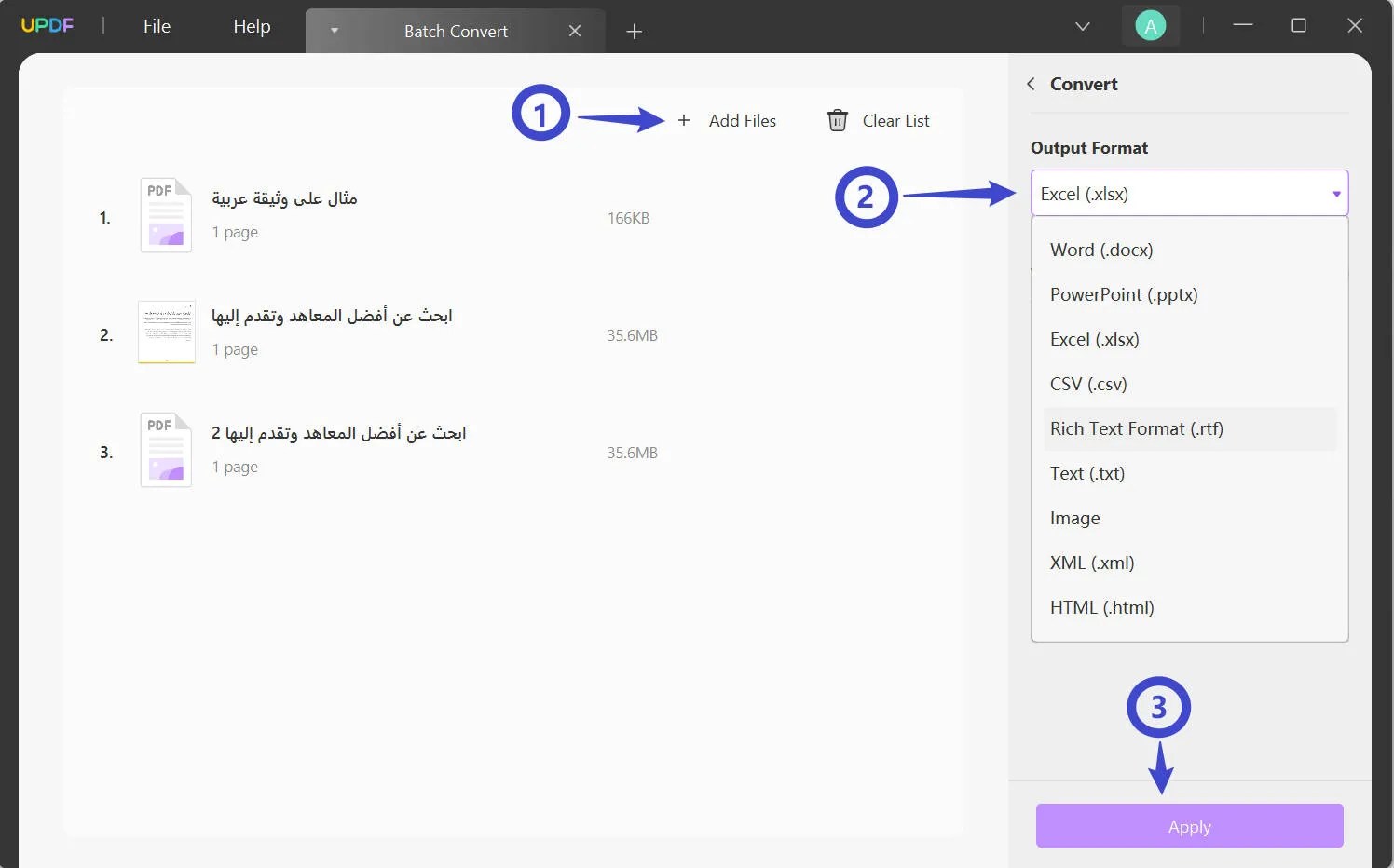1394x868 pixels.
Task: Click the PDF icon next to file 3
Action: pos(165,449)
